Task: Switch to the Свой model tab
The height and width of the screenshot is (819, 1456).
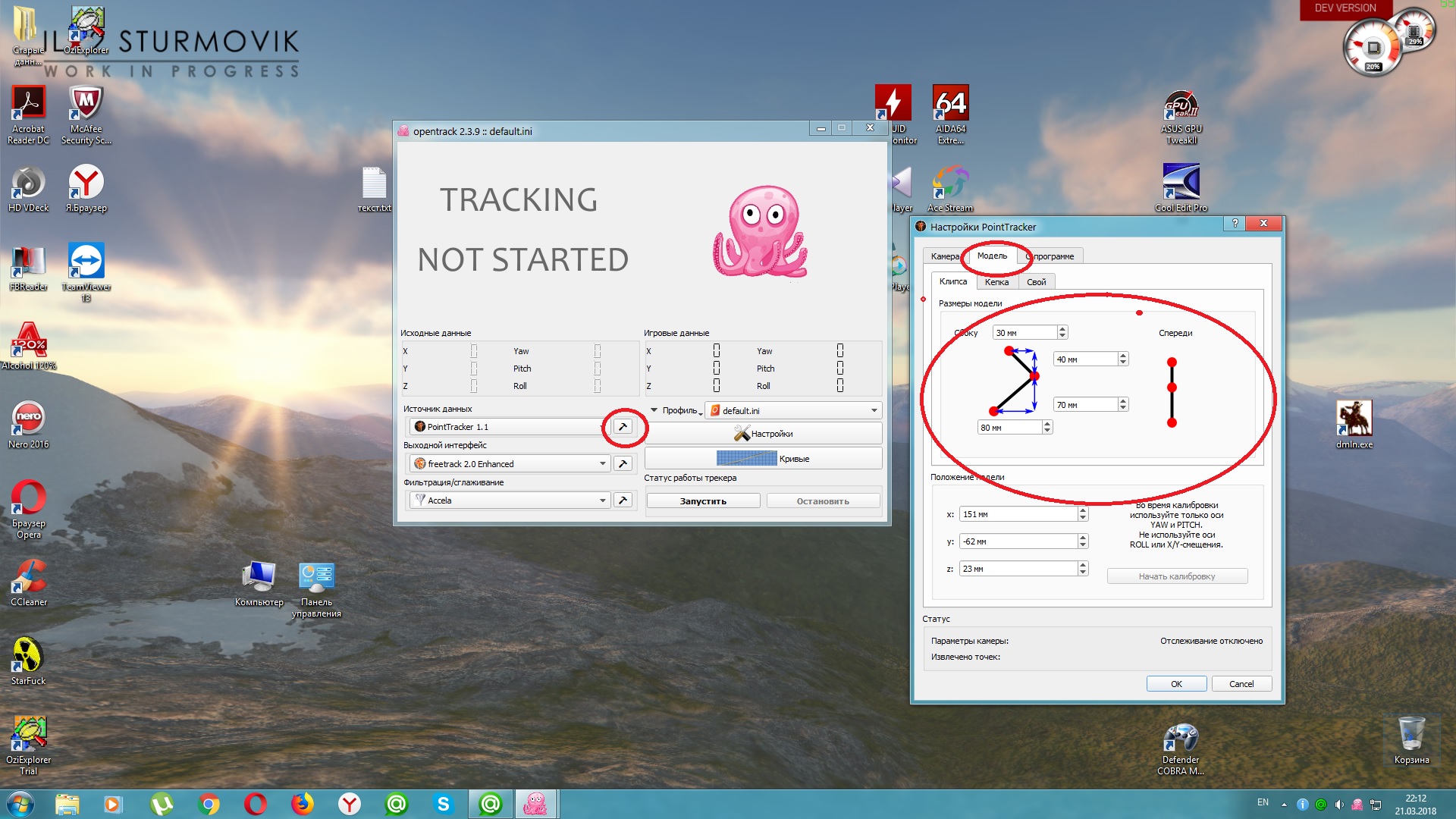Action: [1036, 282]
